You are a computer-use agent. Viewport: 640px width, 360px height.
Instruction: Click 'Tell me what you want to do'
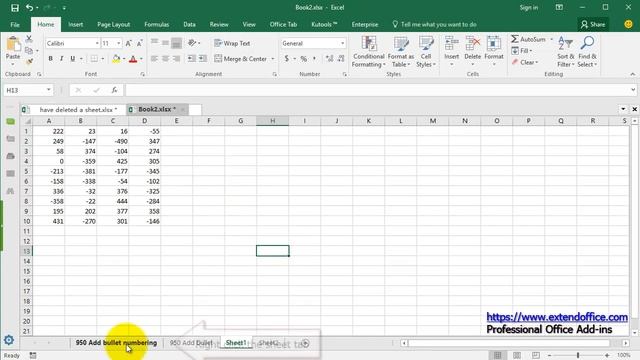coord(434,24)
